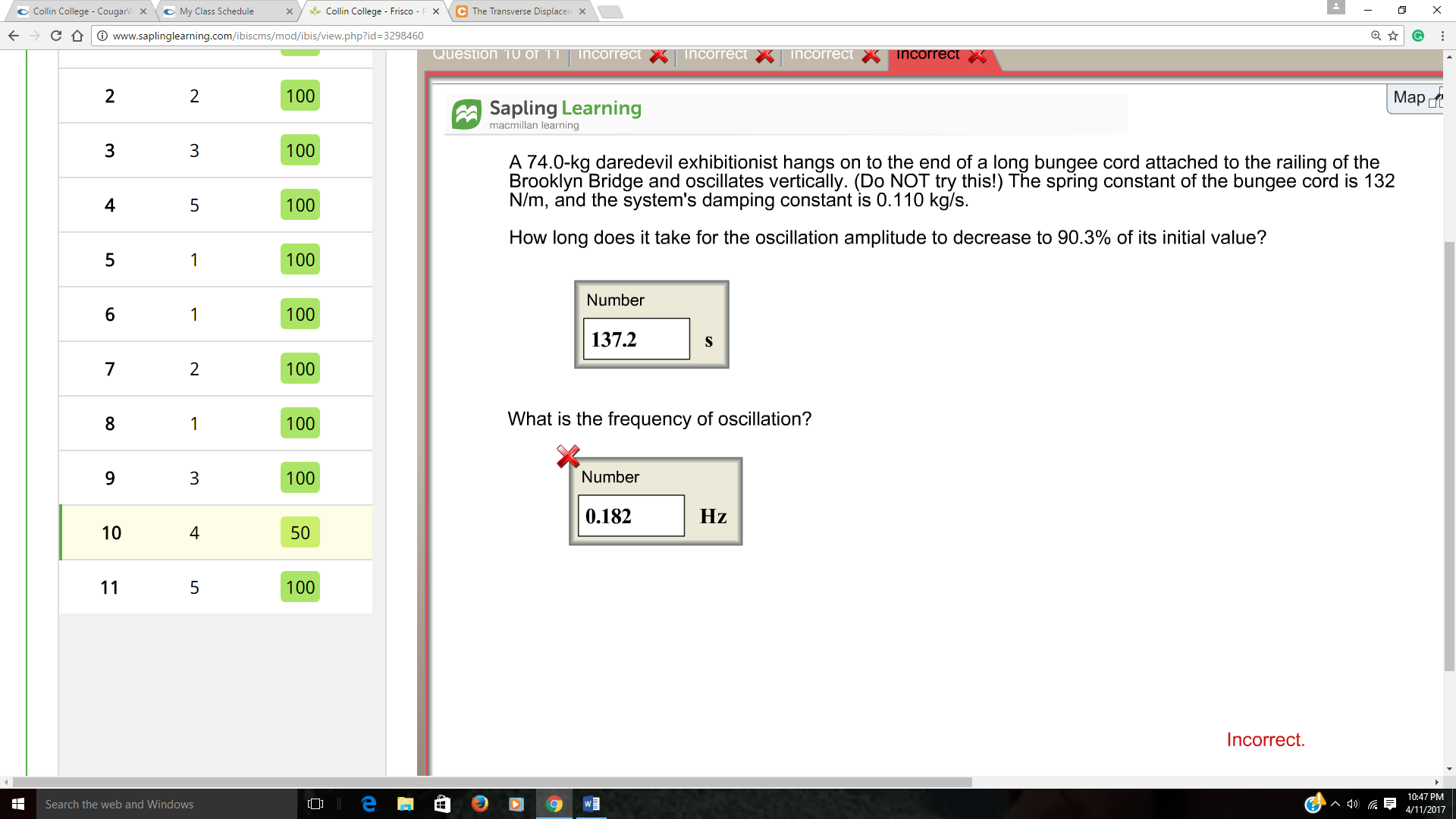Viewport: 1456px width, 819px height.
Task: Switch to The Transverse Displacement tab
Action: 522,11
